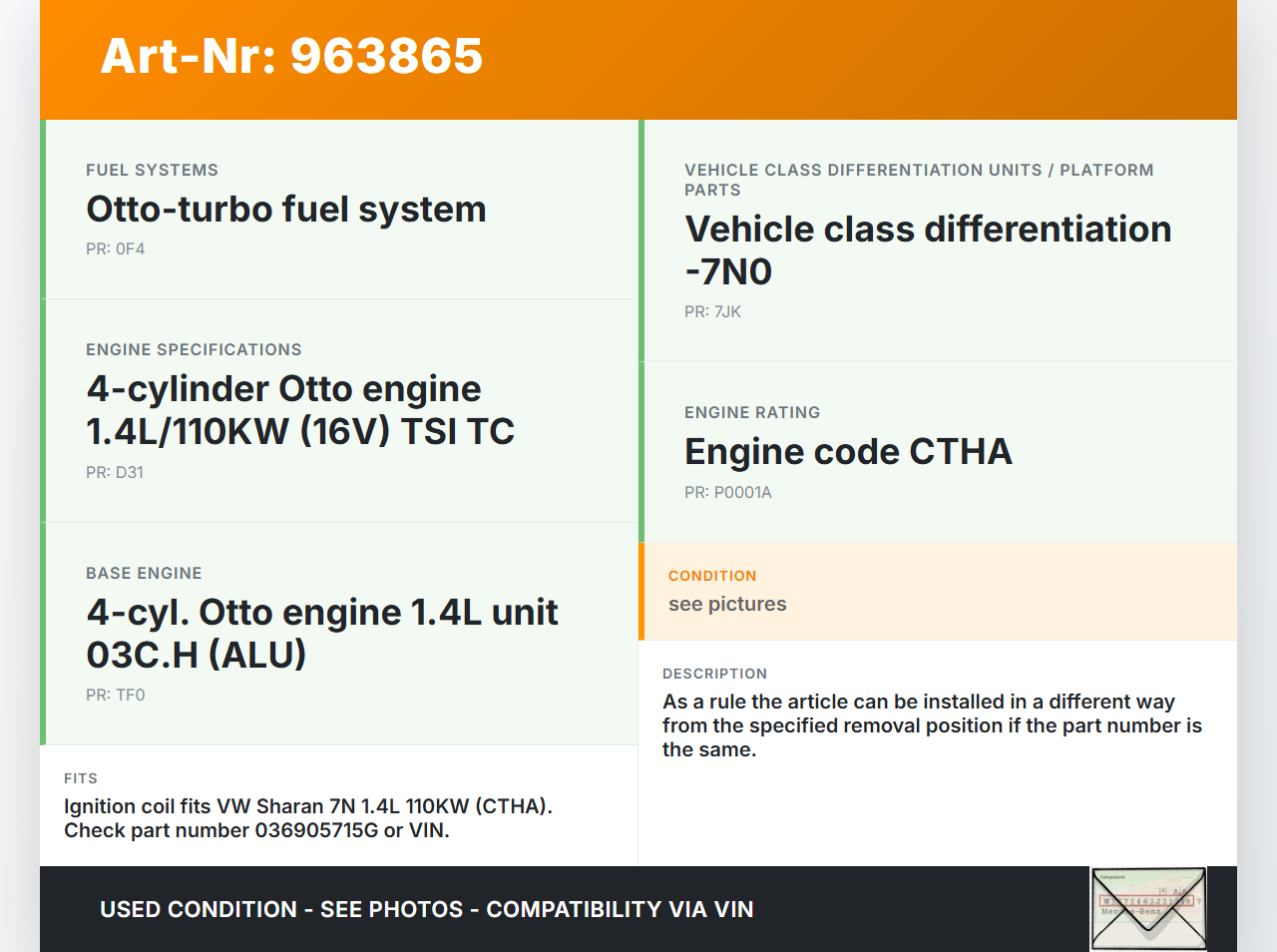Screen dimensions: 1277x952
Task: Click the Vehicle class differentiation -7N0 heading
Action: point(927,250)
